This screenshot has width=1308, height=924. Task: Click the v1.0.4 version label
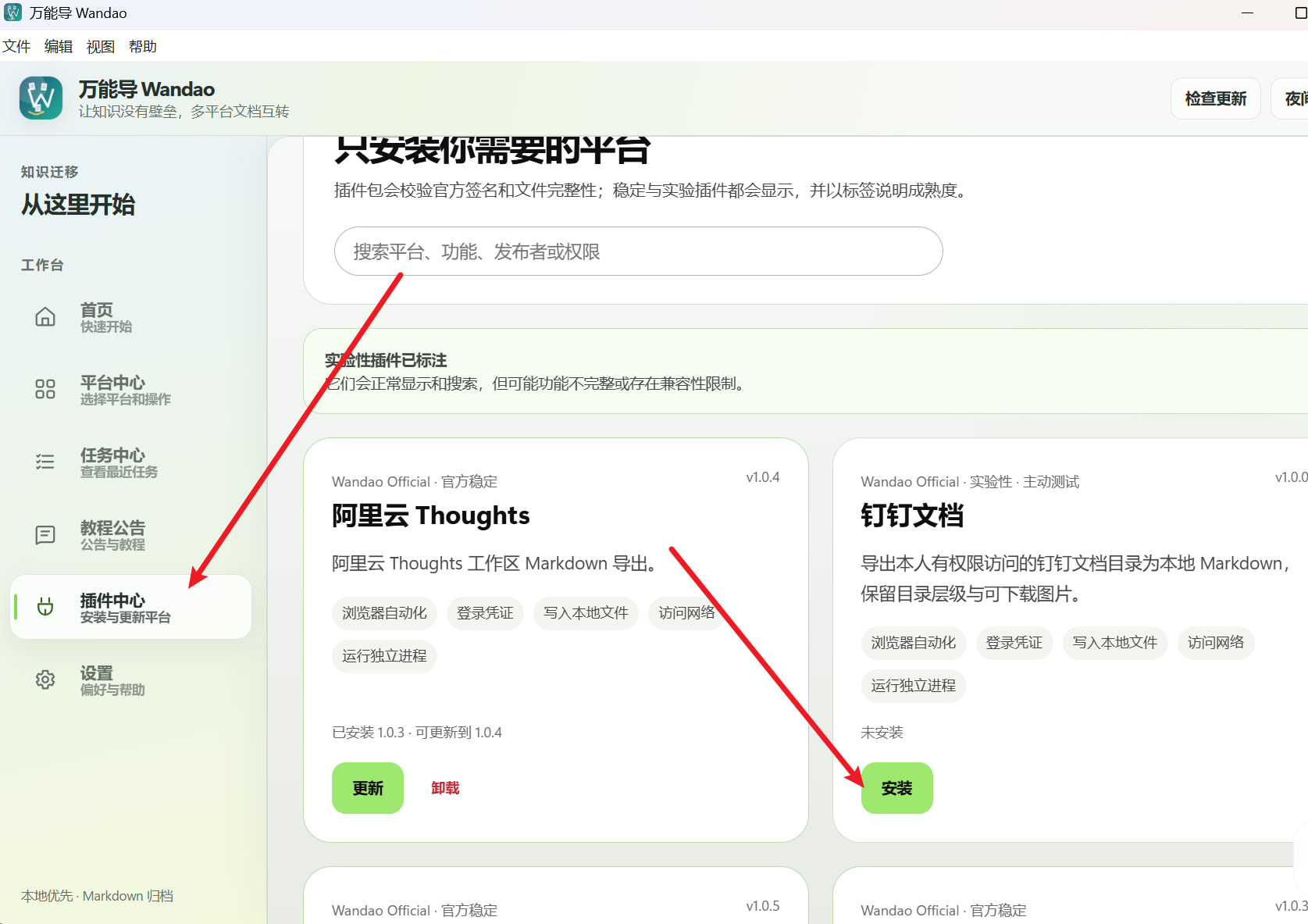(763, 477)
